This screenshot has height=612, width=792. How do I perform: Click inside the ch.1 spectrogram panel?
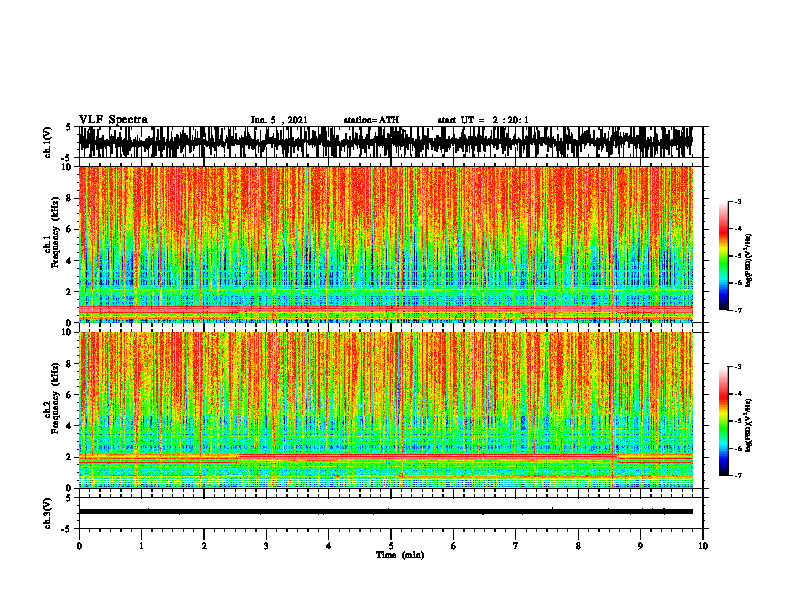(385, 244)
